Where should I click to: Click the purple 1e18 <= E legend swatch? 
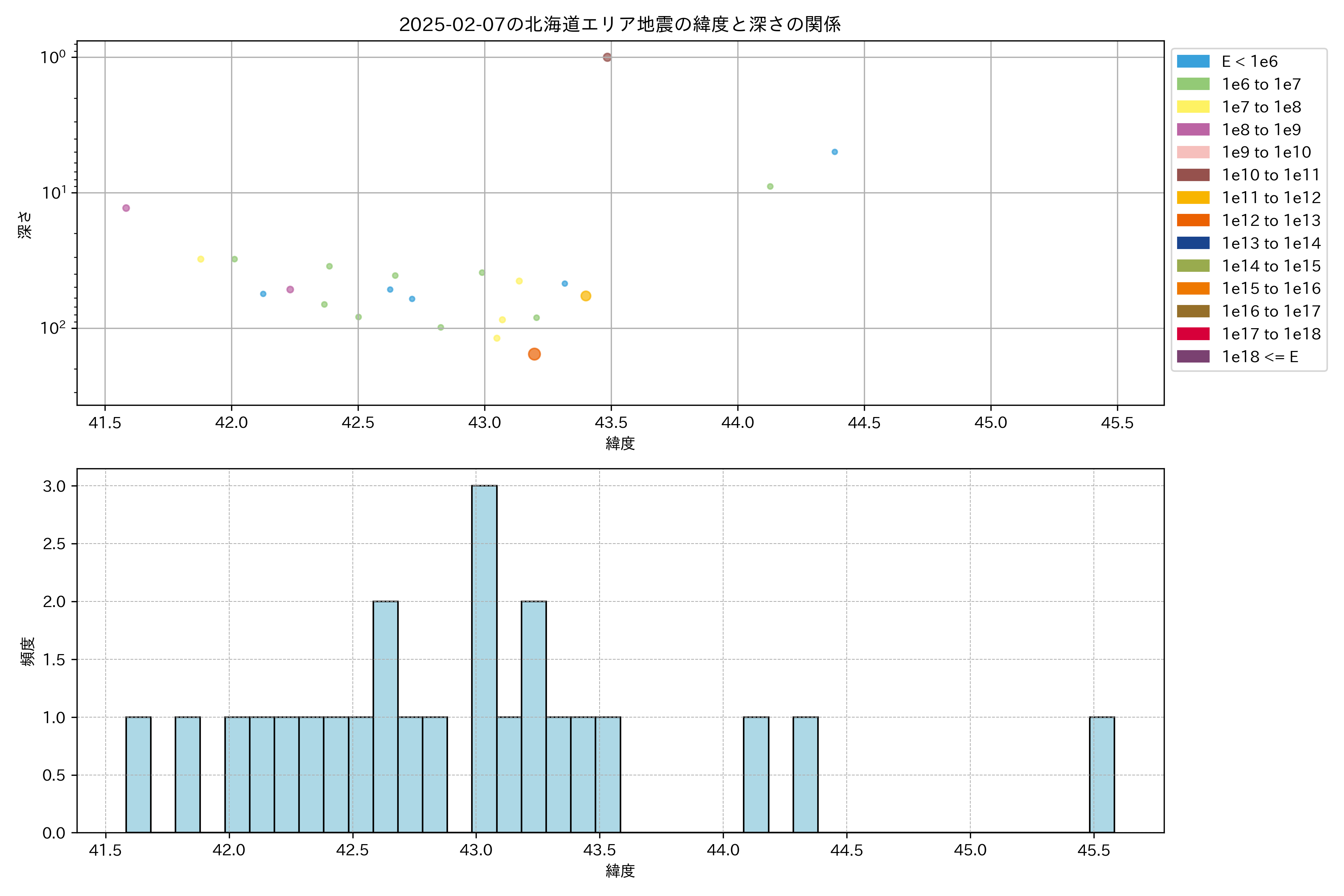point(1192,357)
